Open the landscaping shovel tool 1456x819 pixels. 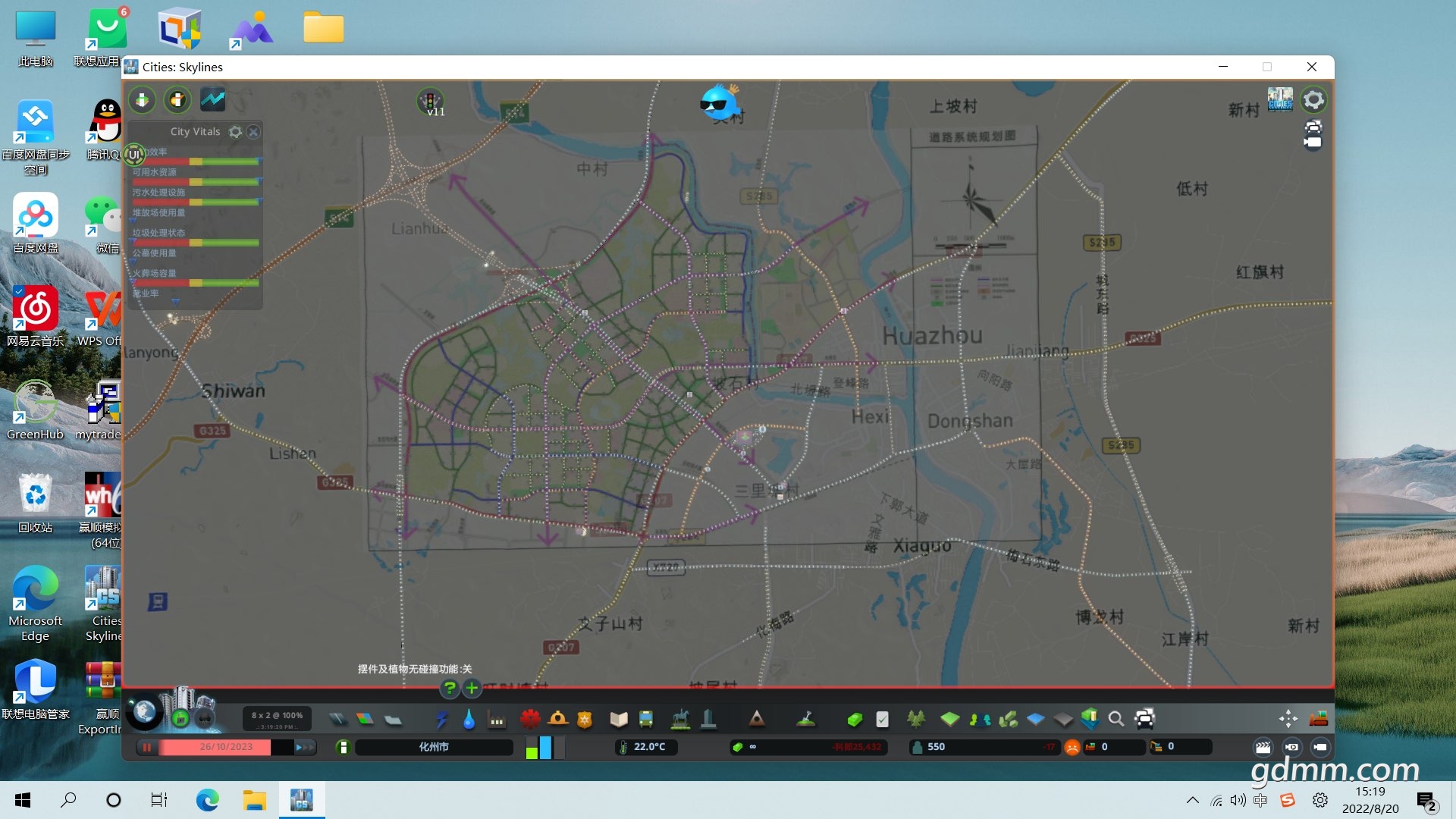[x=806, y=719]
